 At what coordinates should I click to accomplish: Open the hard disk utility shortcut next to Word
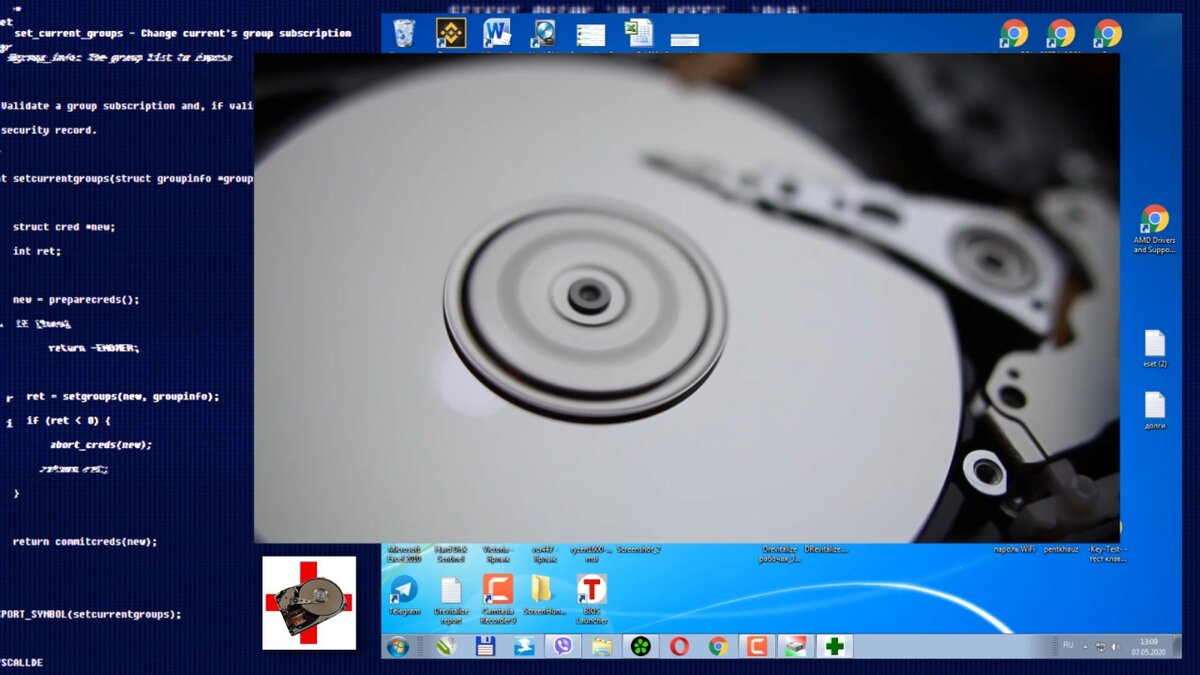click(544, 34)
